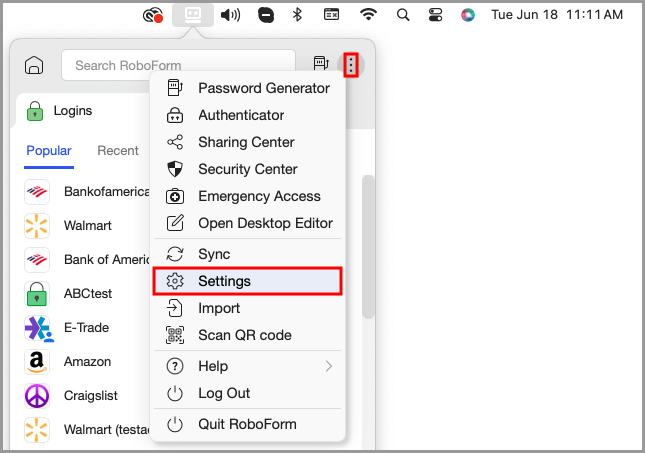This screenshot has height=453, width=645.
Task: Click the Help submenu chevron arrow
Action: (329, 366)
